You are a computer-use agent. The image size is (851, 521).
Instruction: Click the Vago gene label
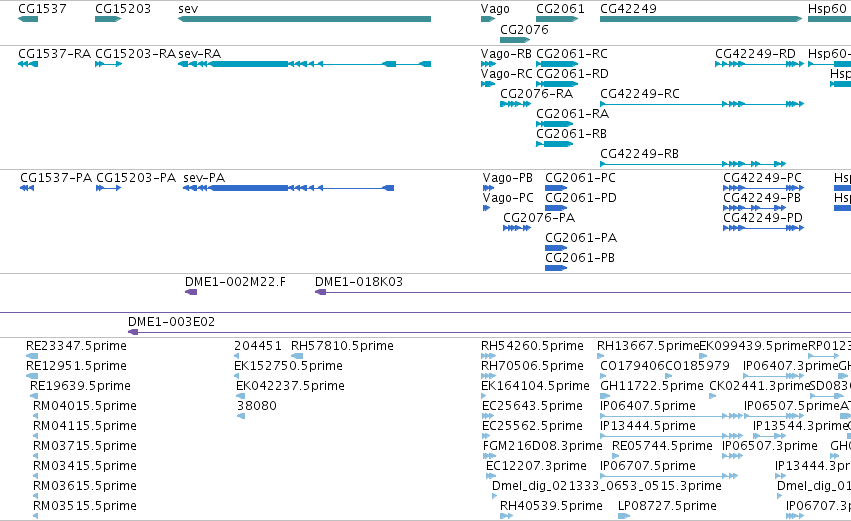coord(495,9)
